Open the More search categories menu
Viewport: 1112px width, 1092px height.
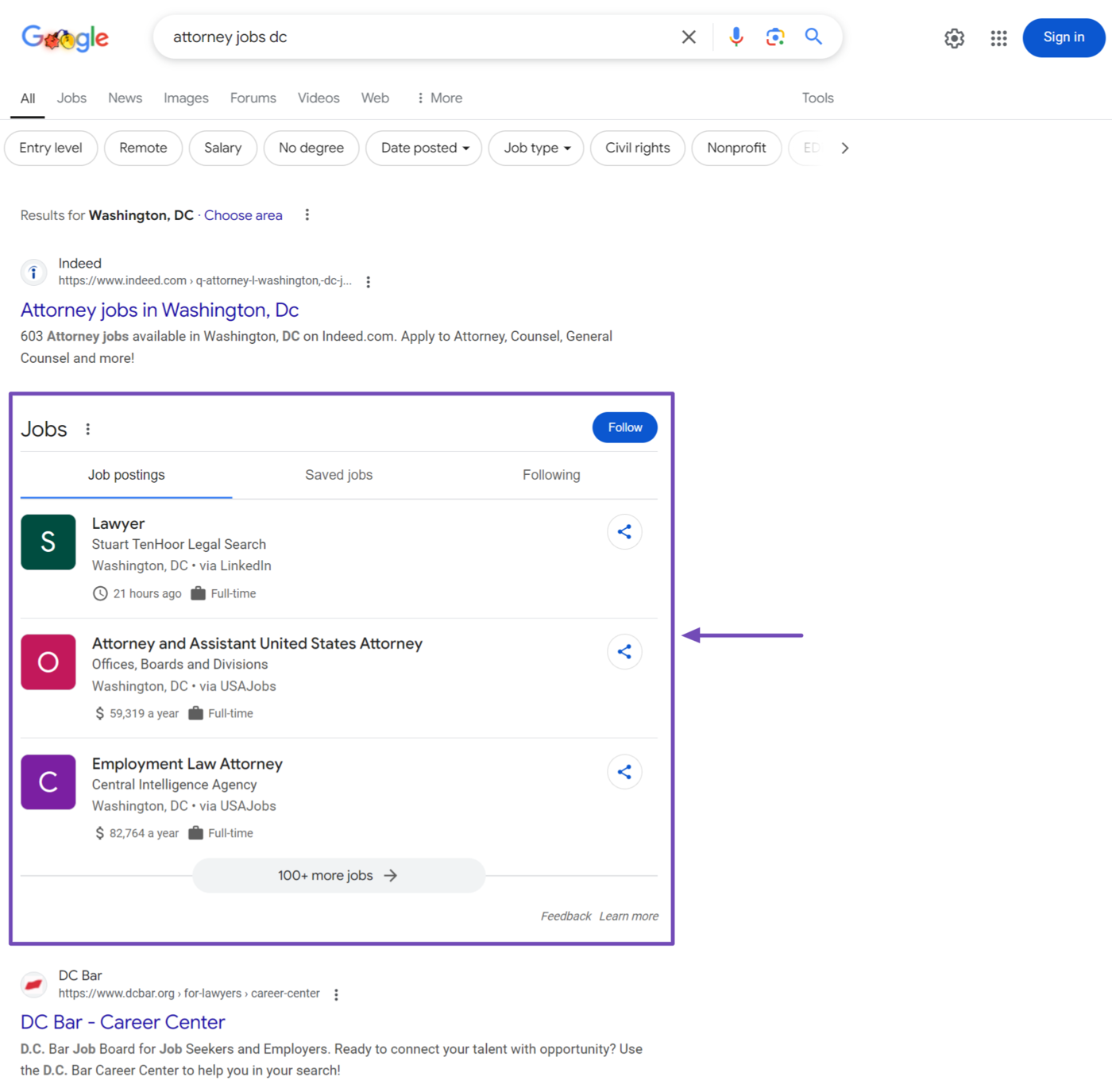click(439, 98)
